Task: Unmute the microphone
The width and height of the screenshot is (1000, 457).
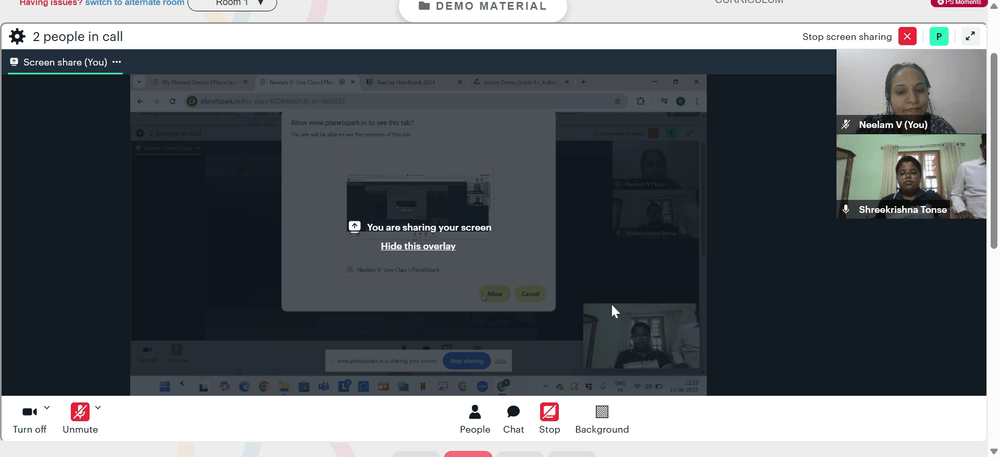Action: pos(80,420)
